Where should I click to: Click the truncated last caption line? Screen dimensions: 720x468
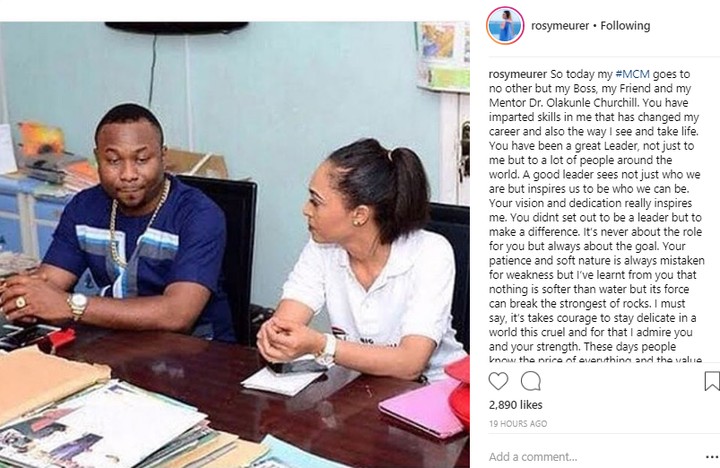coord(595,360)
